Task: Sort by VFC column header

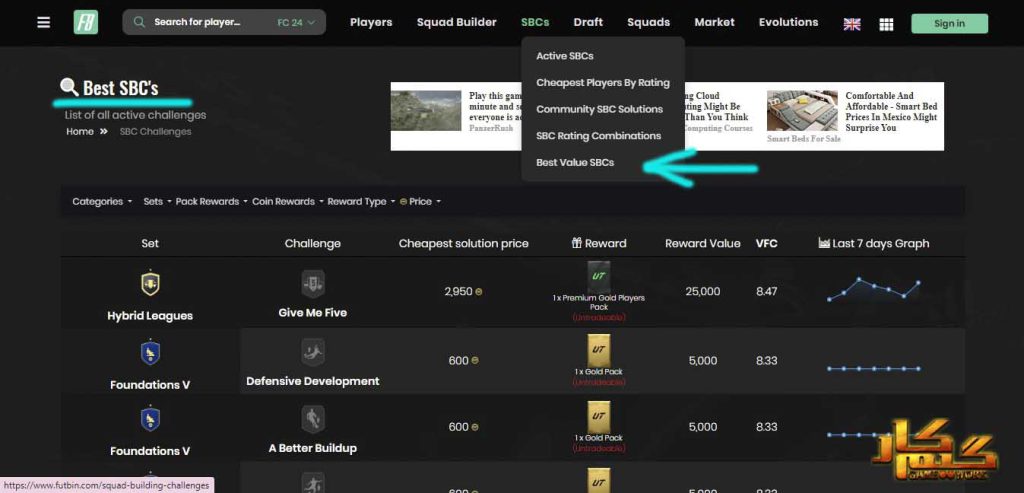Action: click(767, 244)
